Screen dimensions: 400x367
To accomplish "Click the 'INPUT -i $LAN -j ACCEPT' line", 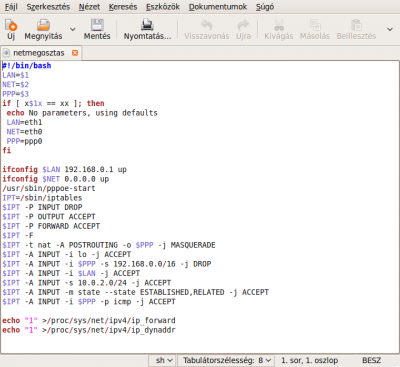I will [x=71, y=273].
